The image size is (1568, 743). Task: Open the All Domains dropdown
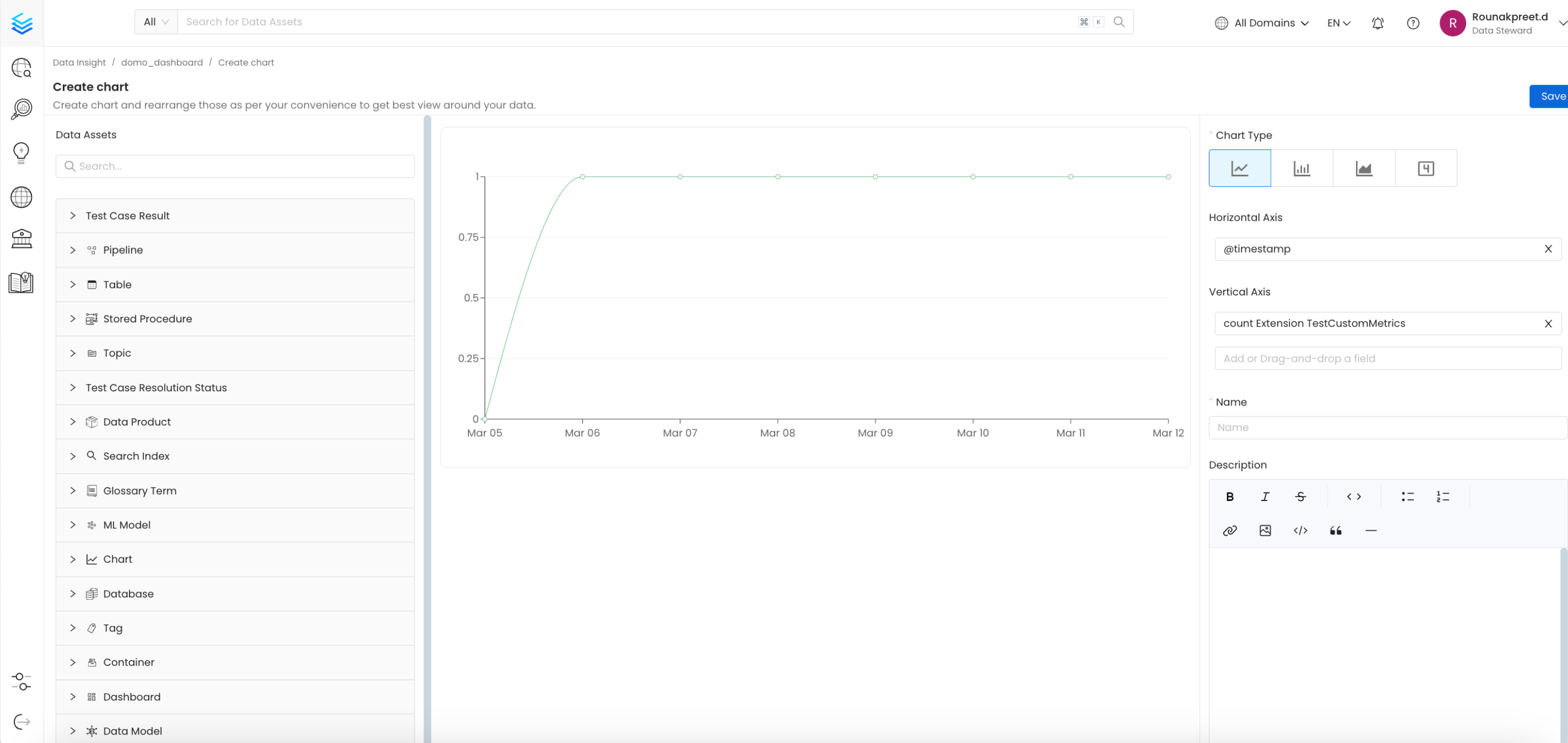tap(1261, 22)
